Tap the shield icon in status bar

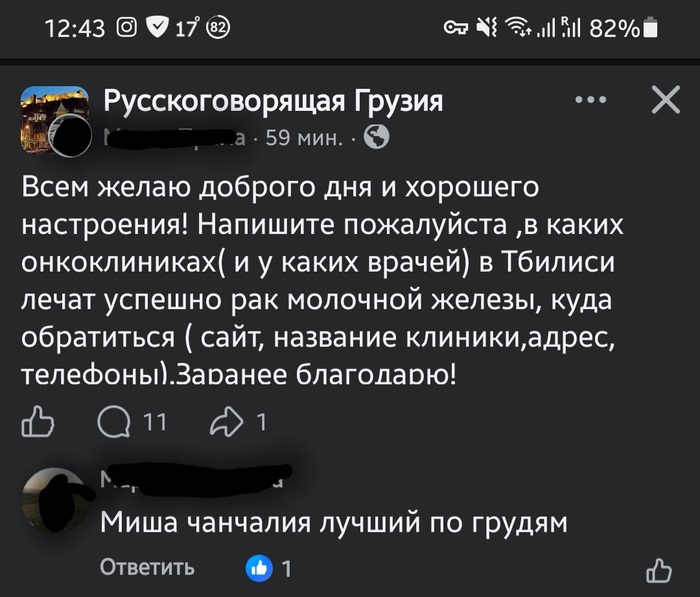click(x=158, y=29)
